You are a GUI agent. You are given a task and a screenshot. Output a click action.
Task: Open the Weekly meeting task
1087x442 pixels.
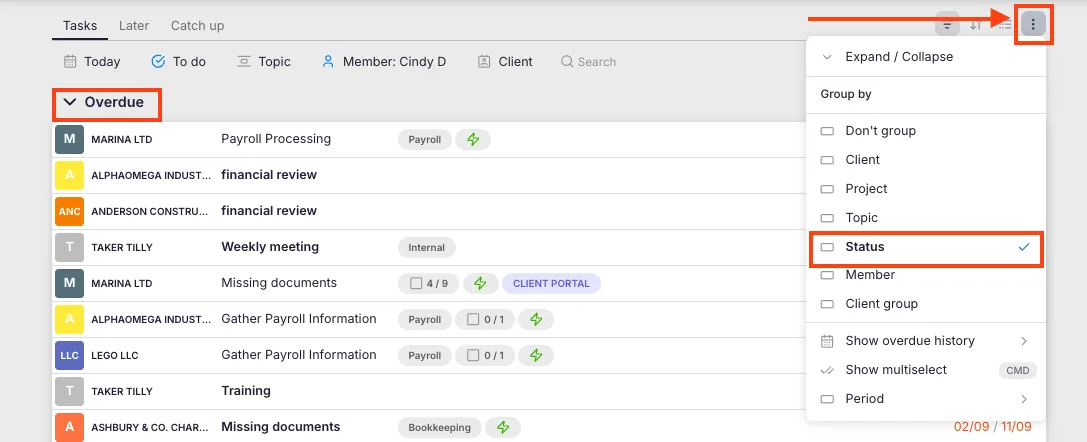[270, 247]
